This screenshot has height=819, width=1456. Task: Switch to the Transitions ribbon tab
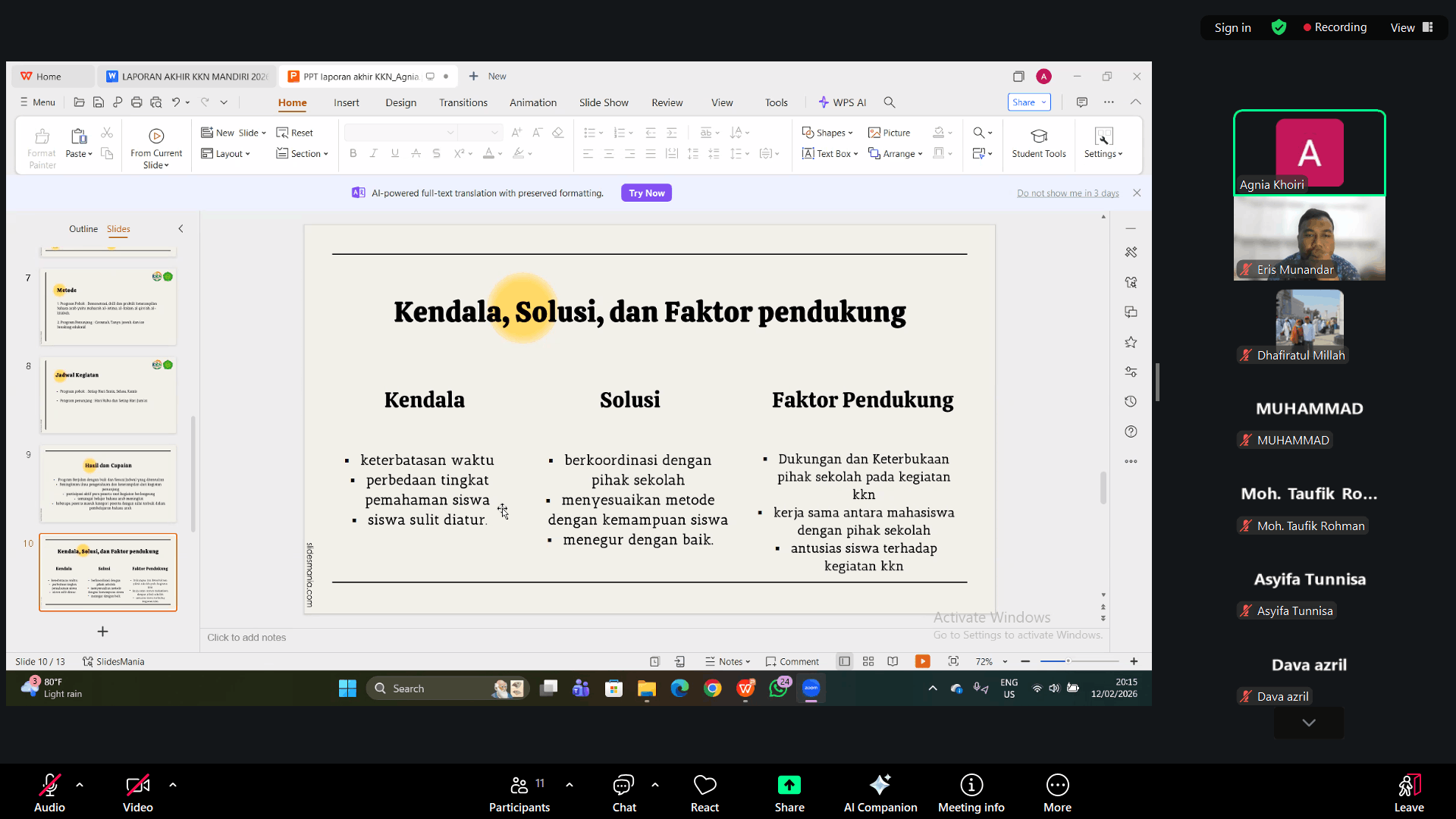click(x=463, y=102)
